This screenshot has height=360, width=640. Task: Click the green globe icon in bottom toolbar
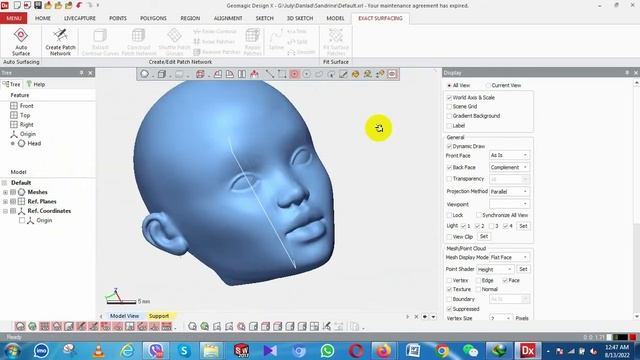pos(32,326)
